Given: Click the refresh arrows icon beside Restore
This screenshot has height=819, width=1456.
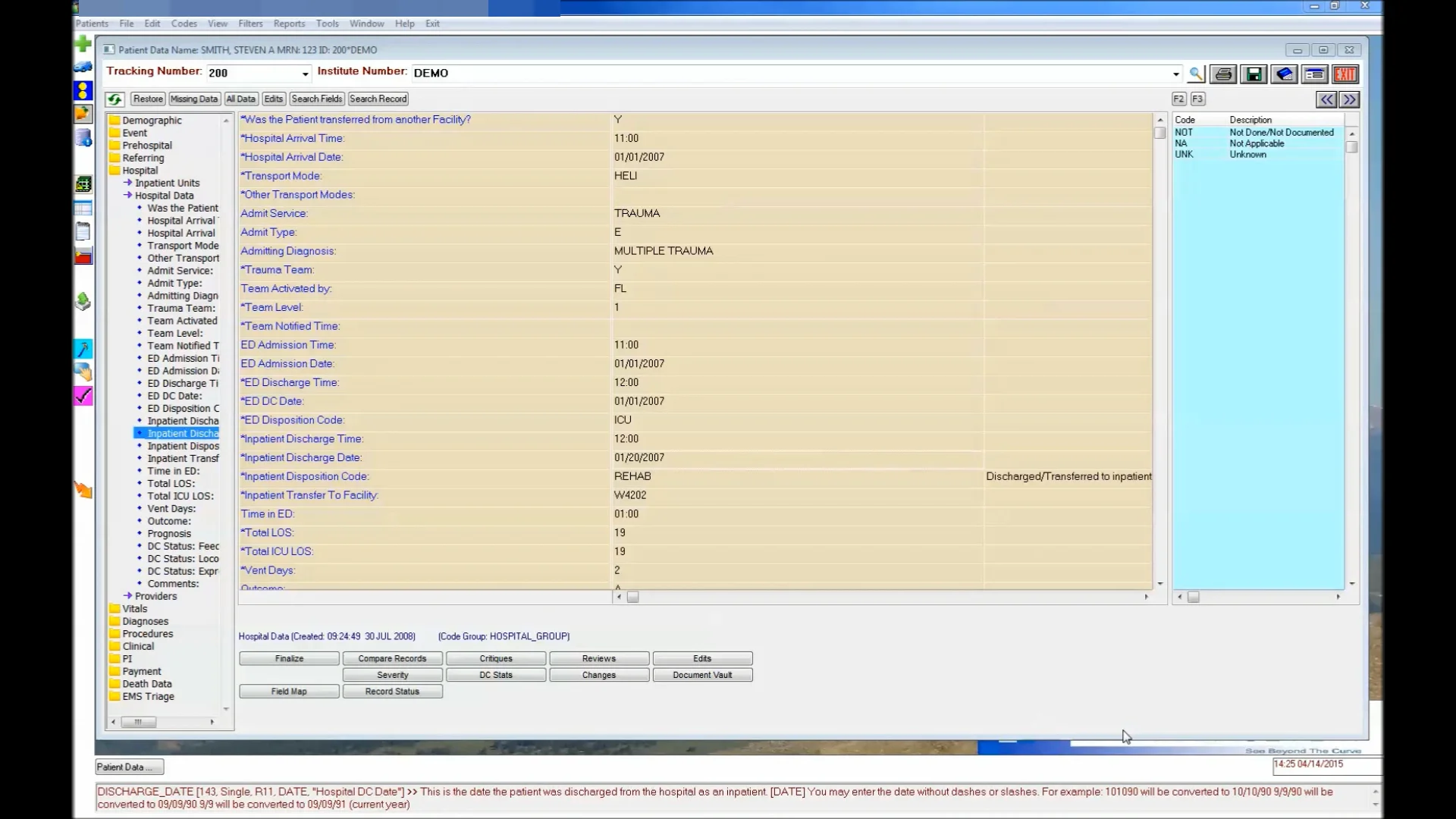Looking at the screenshot, I should pyautogui.click(x=115, y=99).
